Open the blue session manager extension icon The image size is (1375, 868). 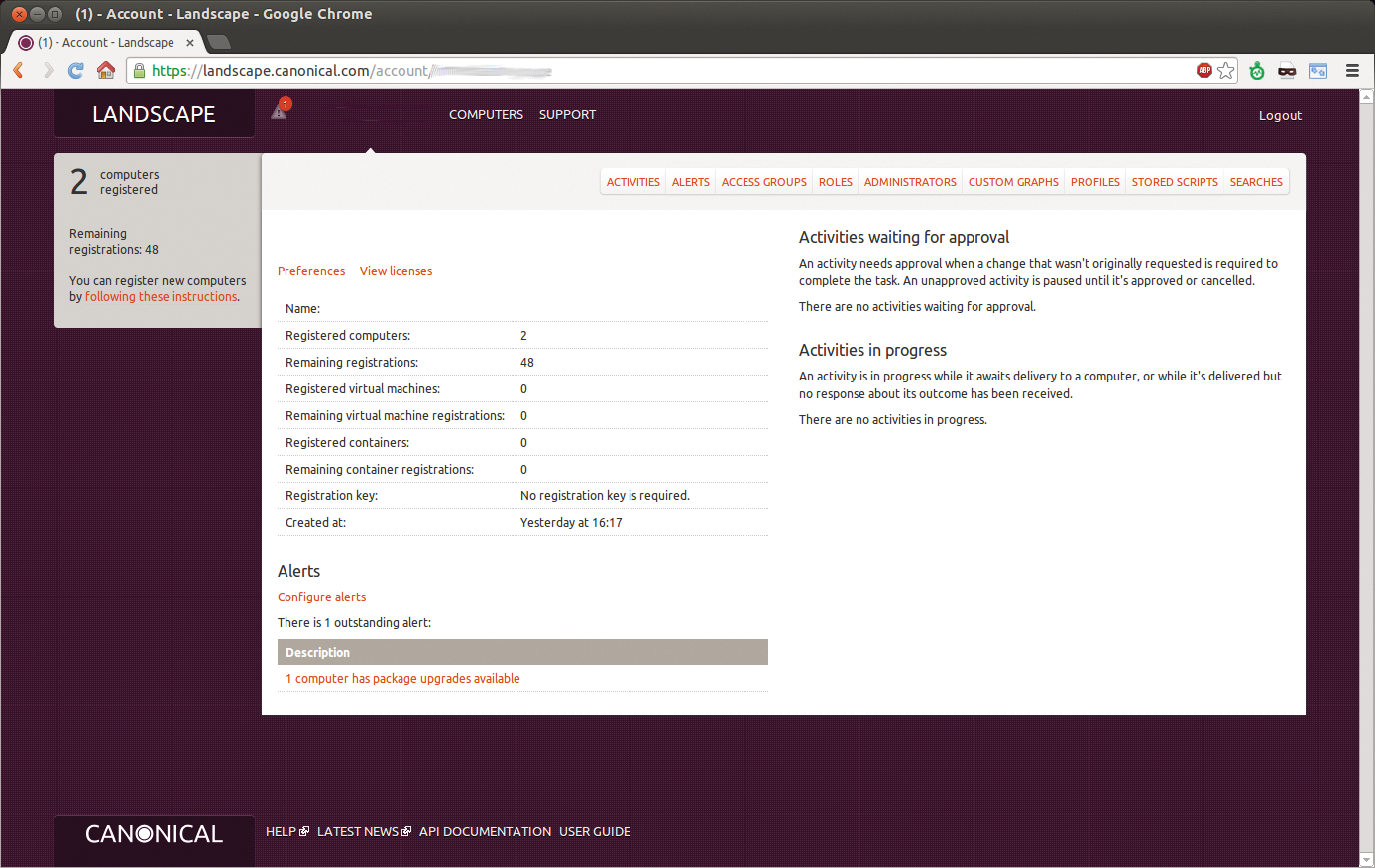click(x=1318, y=70)
